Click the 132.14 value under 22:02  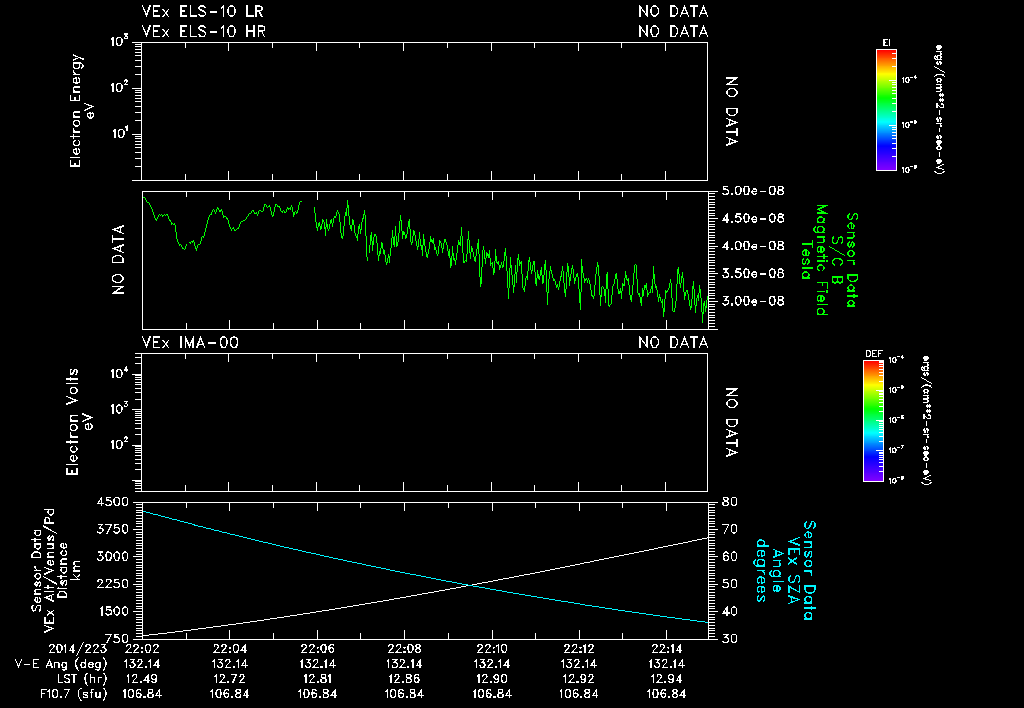tap(142, 664)
